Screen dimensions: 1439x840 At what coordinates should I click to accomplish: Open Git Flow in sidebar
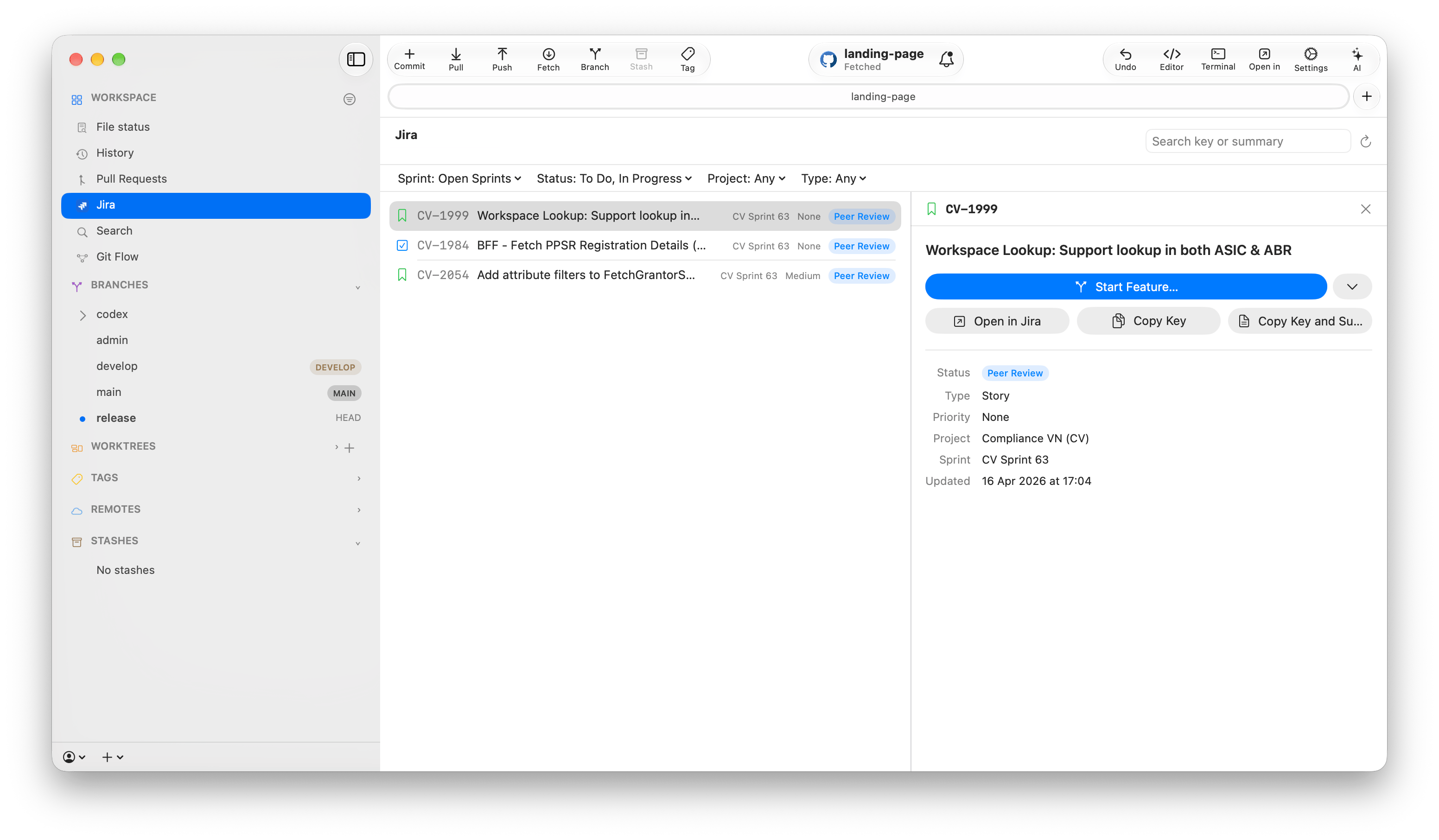pyautogui.click(x=216, y=256)
